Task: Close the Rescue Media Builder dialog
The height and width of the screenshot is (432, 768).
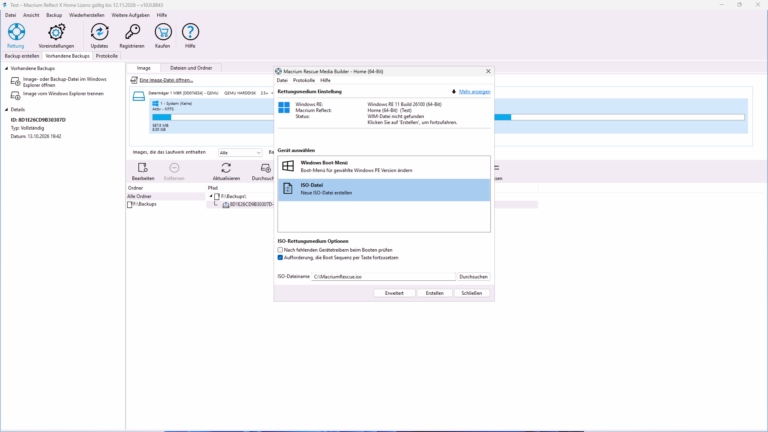Action: [x=488, y=71]
